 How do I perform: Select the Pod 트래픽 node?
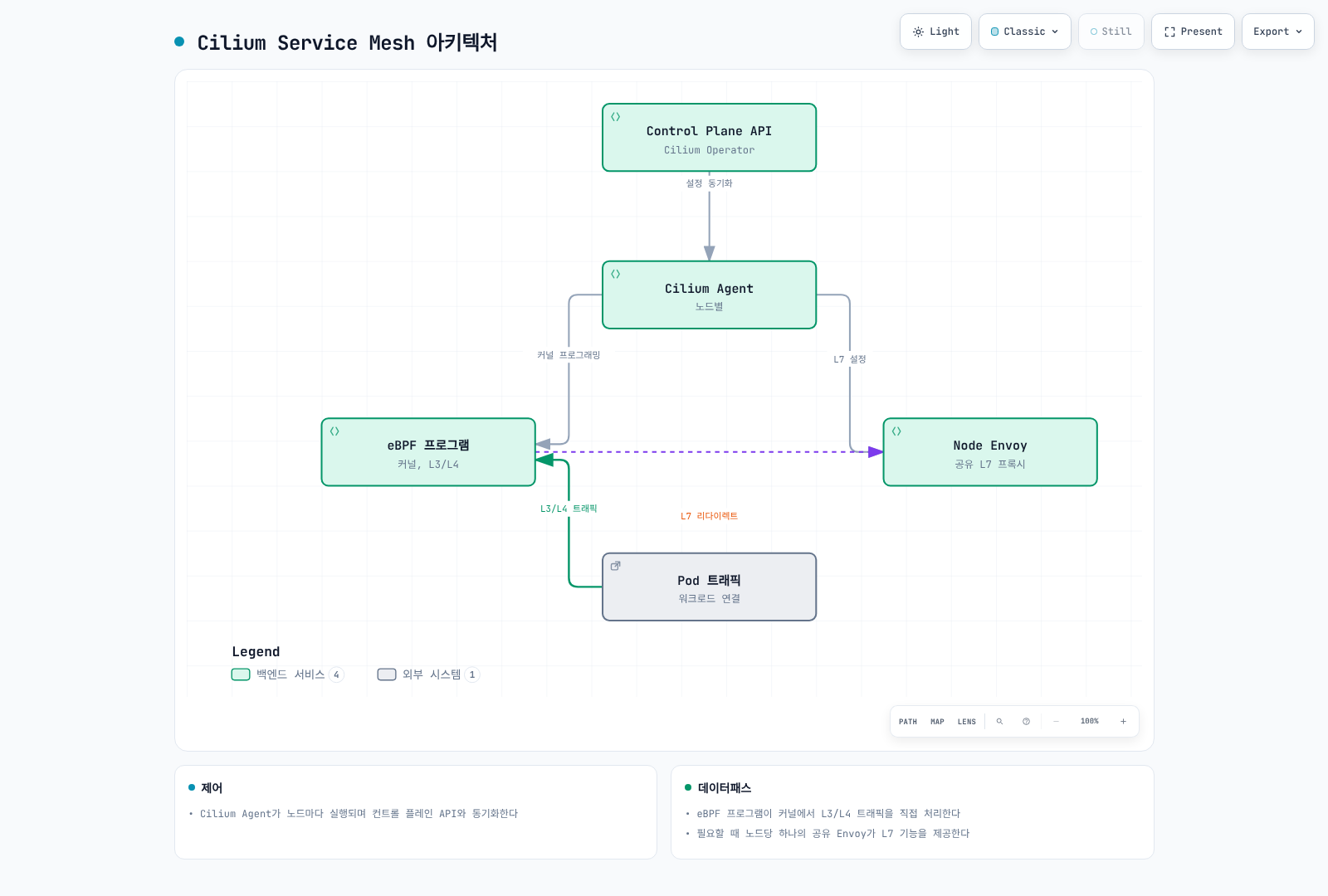coord(710,587)
